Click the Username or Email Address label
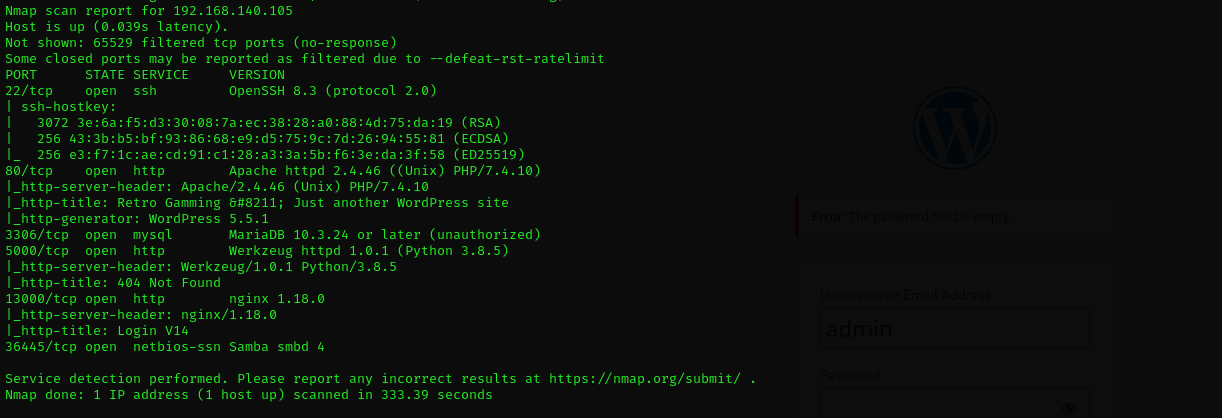The image size is (1222, 418). (905, 295)
